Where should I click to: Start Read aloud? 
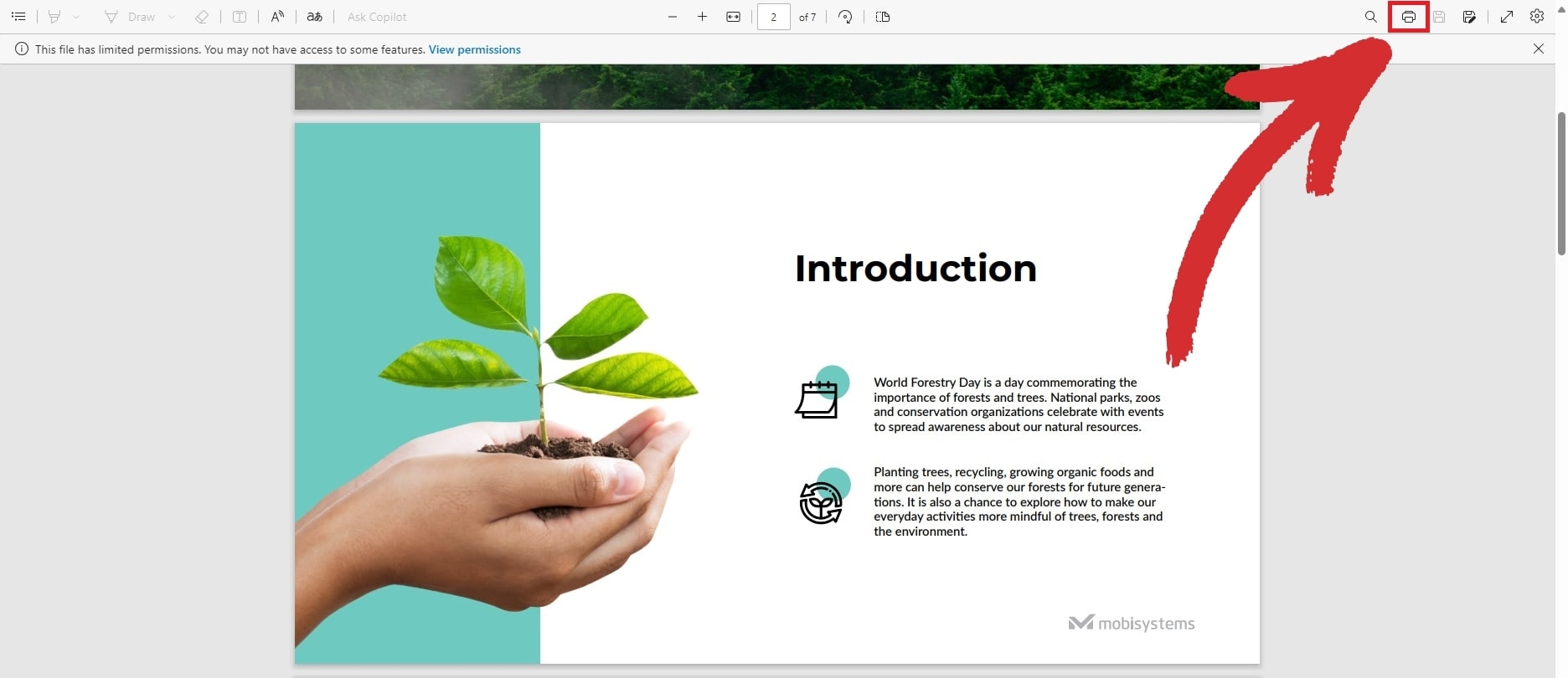277,17
